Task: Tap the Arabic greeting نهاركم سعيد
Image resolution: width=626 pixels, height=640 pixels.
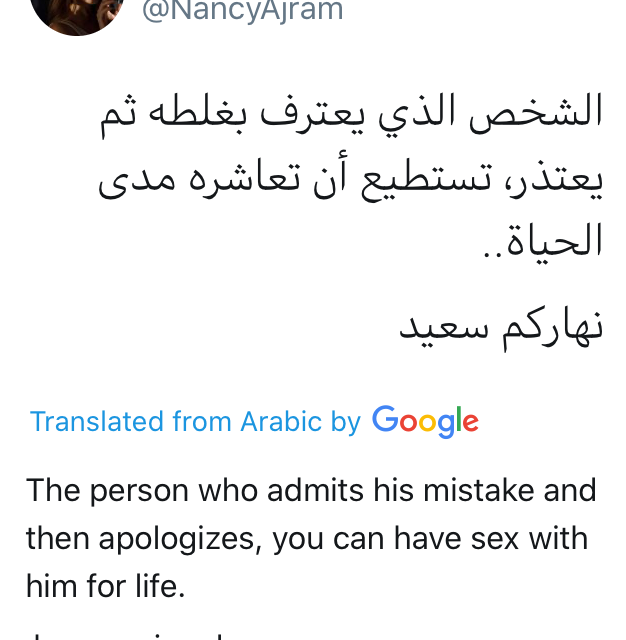Action: 501,329
